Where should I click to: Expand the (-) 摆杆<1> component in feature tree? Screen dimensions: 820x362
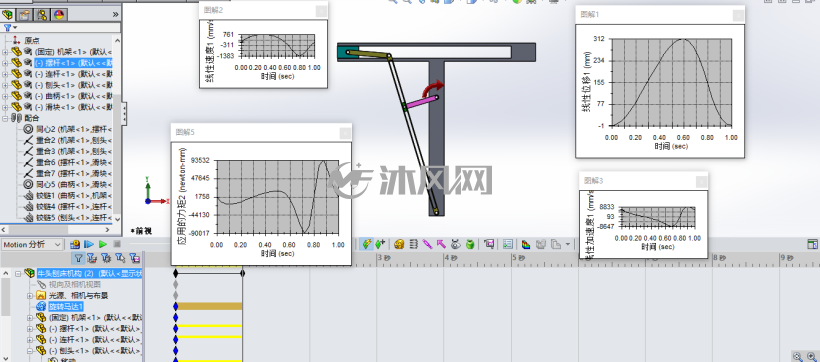(5, 63)
